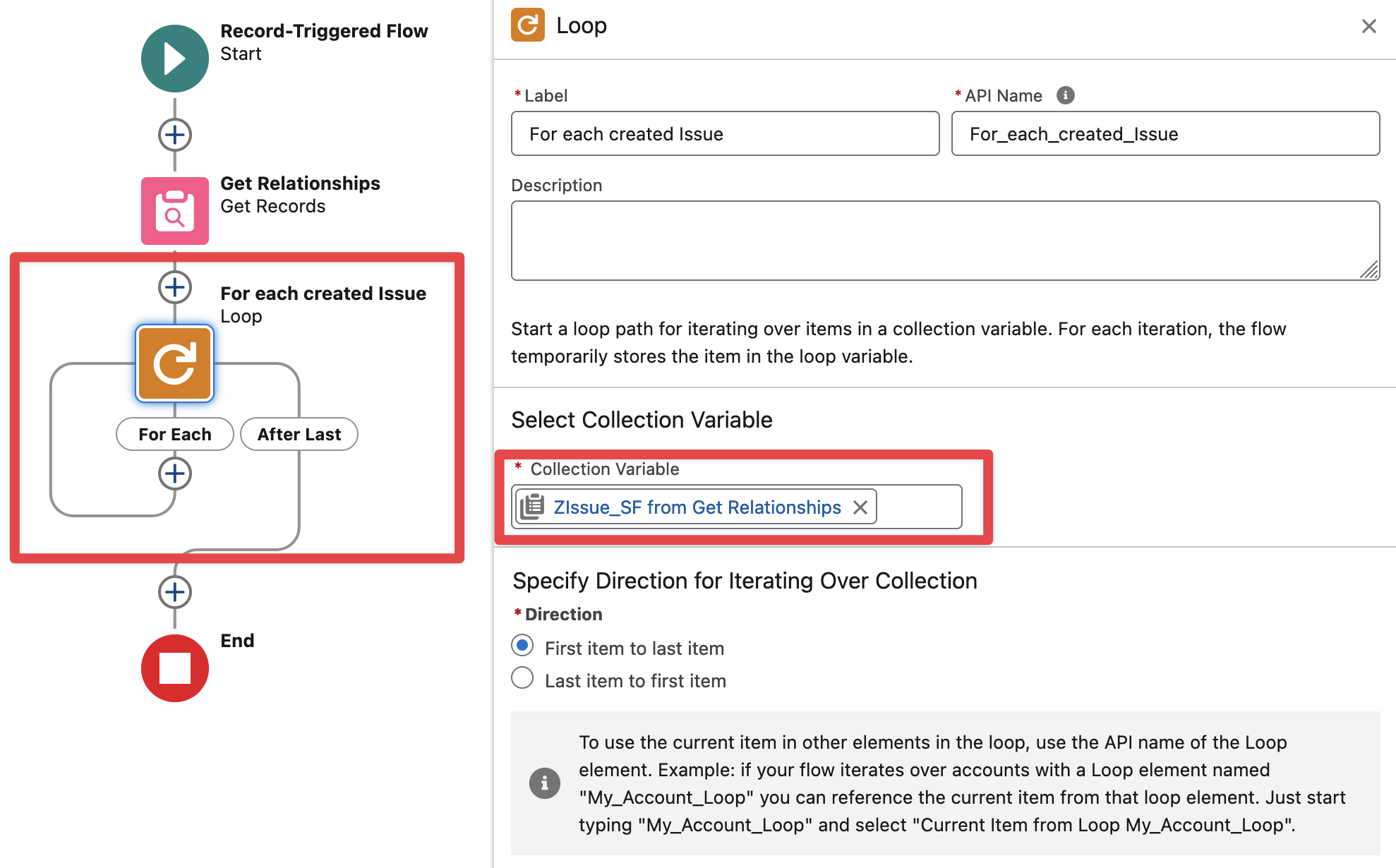Add element after the Start node

(x=174, y=135)
